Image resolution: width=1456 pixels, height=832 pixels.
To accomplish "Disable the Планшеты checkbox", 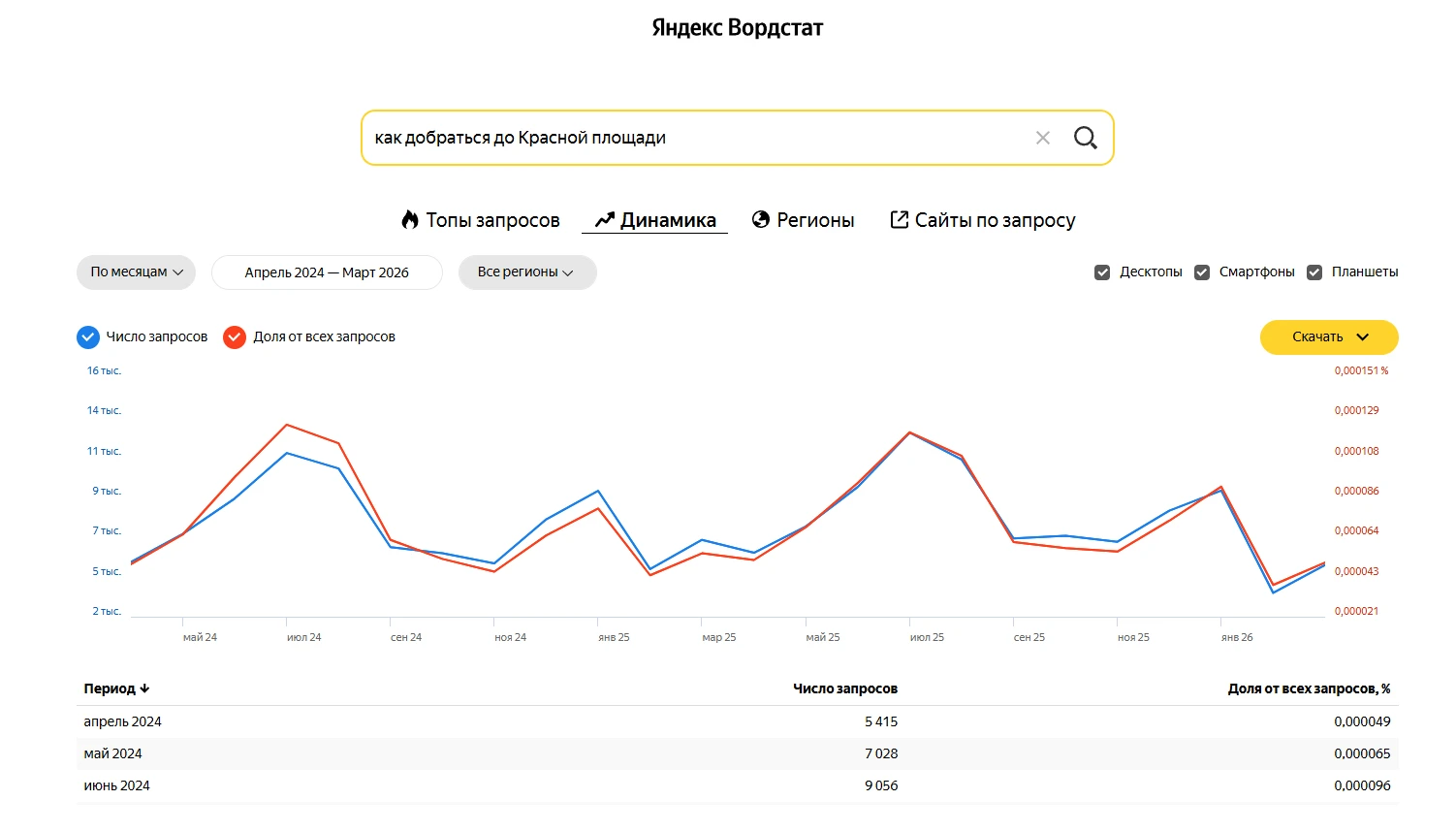I will (x=1314, y=272).
